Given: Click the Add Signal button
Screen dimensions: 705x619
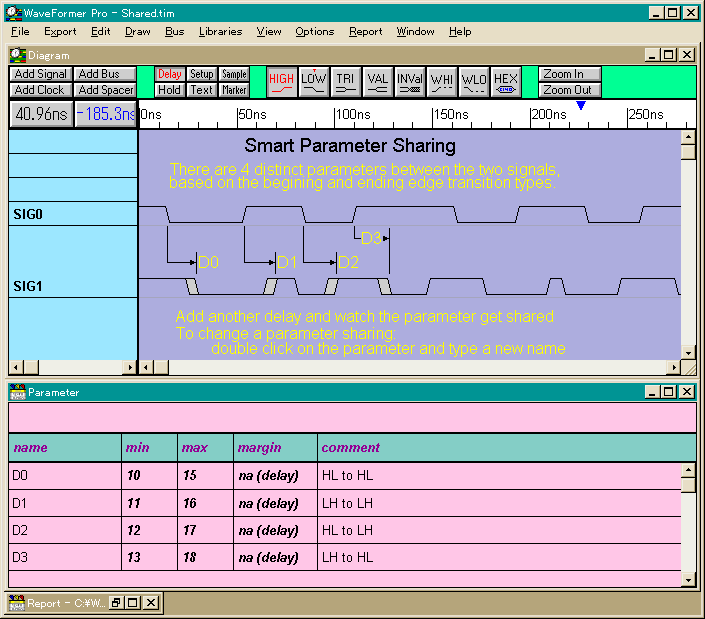Looking at the screenshot, I should pos(41,74).
